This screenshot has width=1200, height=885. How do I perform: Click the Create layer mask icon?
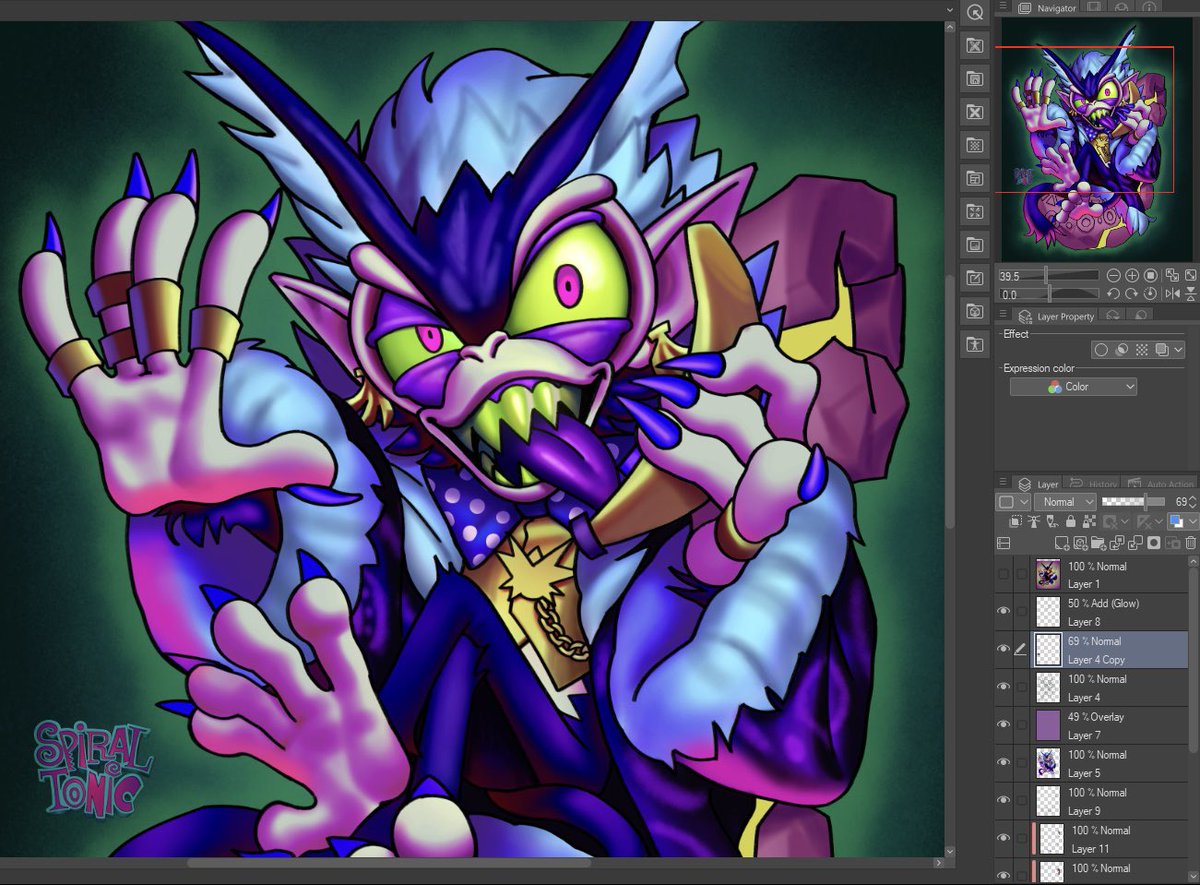click(x=1154, y=543)
